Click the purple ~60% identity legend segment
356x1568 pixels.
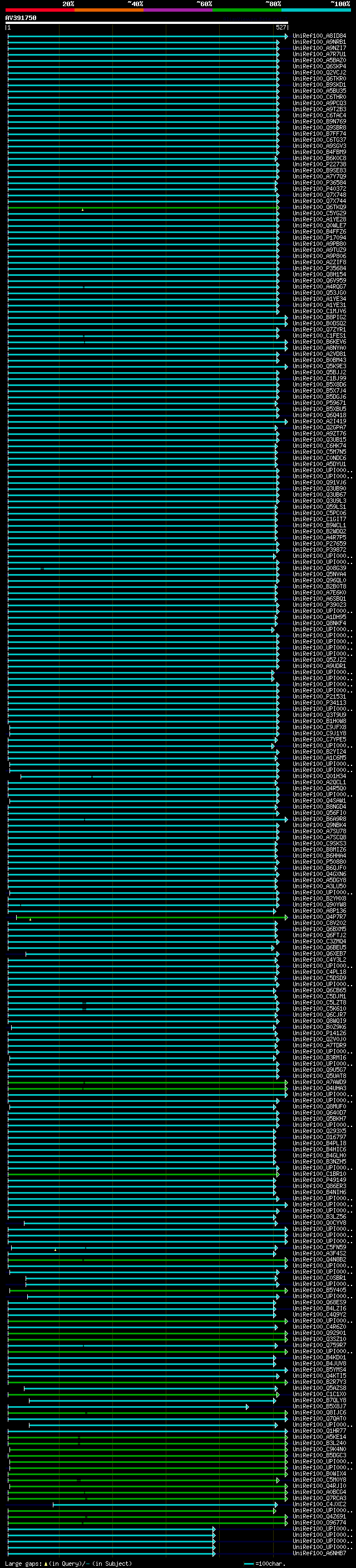[177, 10]
